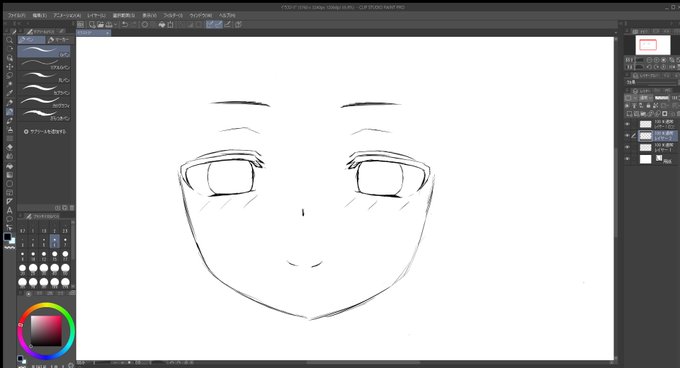Image resolution: width=680 pixels, height=368 pixels.
Task: Click the hue ring of color wheel
Action: pos(46,306)
